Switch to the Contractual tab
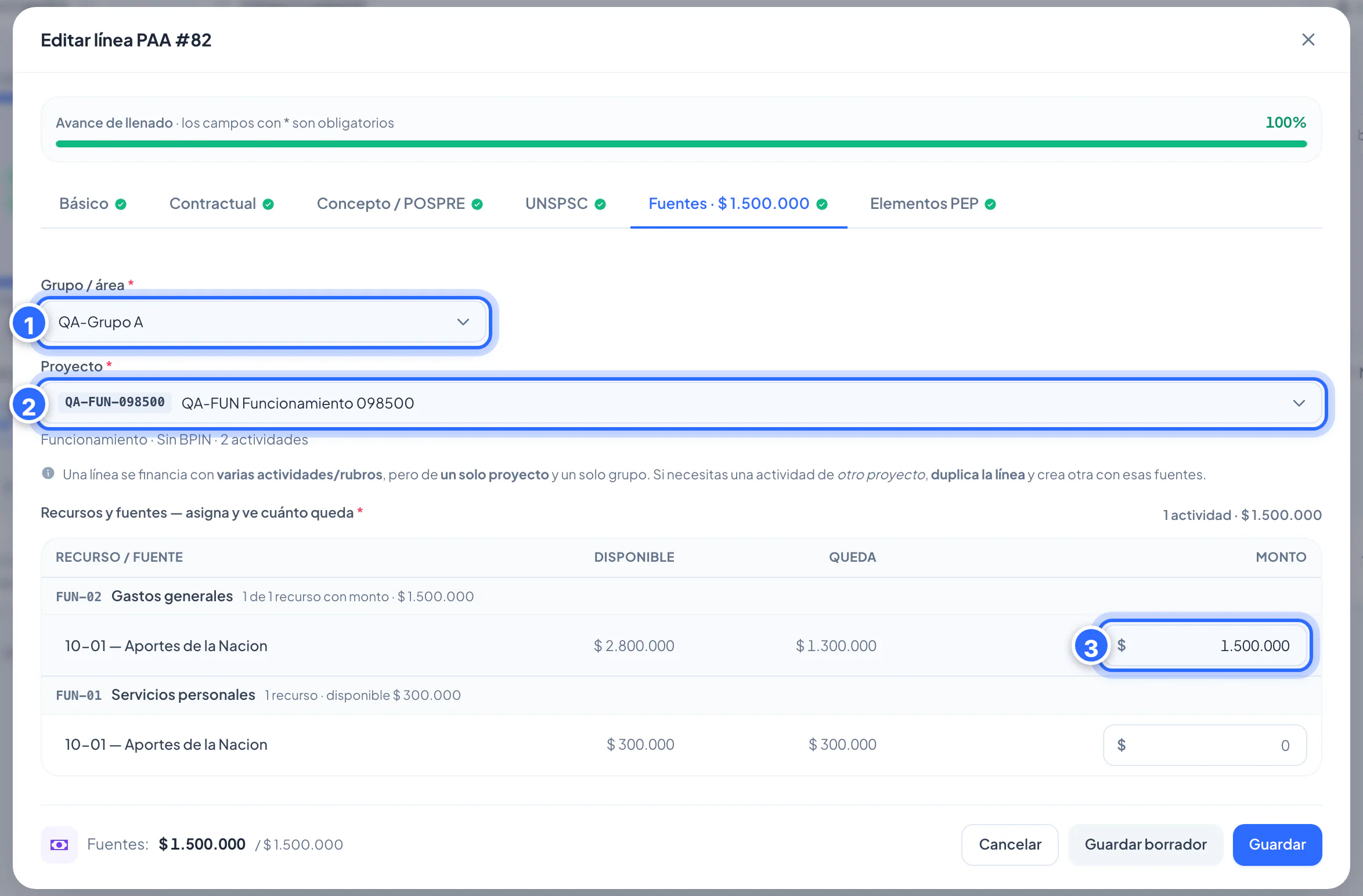 pos(221,204)
